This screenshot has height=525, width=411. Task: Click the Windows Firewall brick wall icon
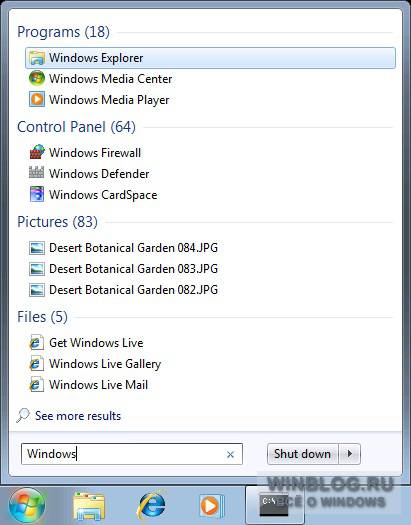(x=37, y=152)
